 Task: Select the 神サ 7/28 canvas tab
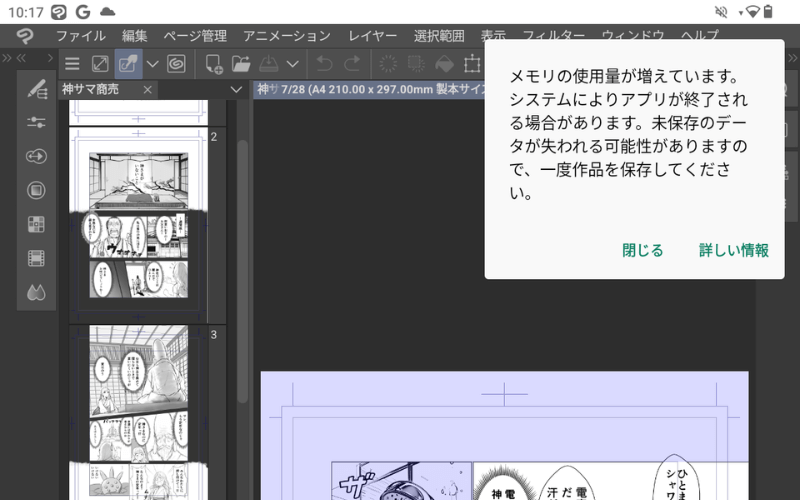[x=370, y=89]
